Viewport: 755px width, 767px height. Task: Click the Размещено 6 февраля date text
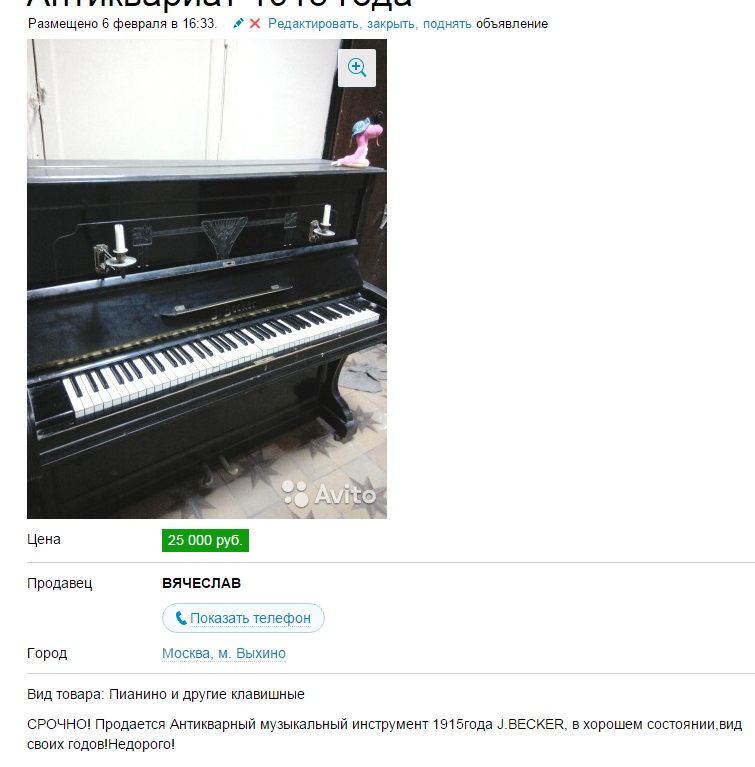[122, 23]
